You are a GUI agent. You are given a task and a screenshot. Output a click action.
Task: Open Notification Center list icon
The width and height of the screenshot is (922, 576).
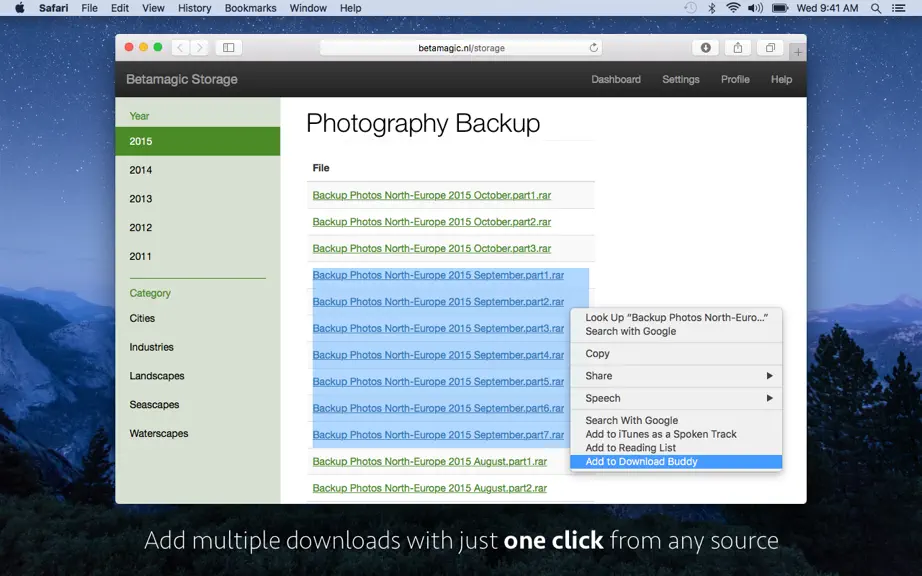pos(898,8)
